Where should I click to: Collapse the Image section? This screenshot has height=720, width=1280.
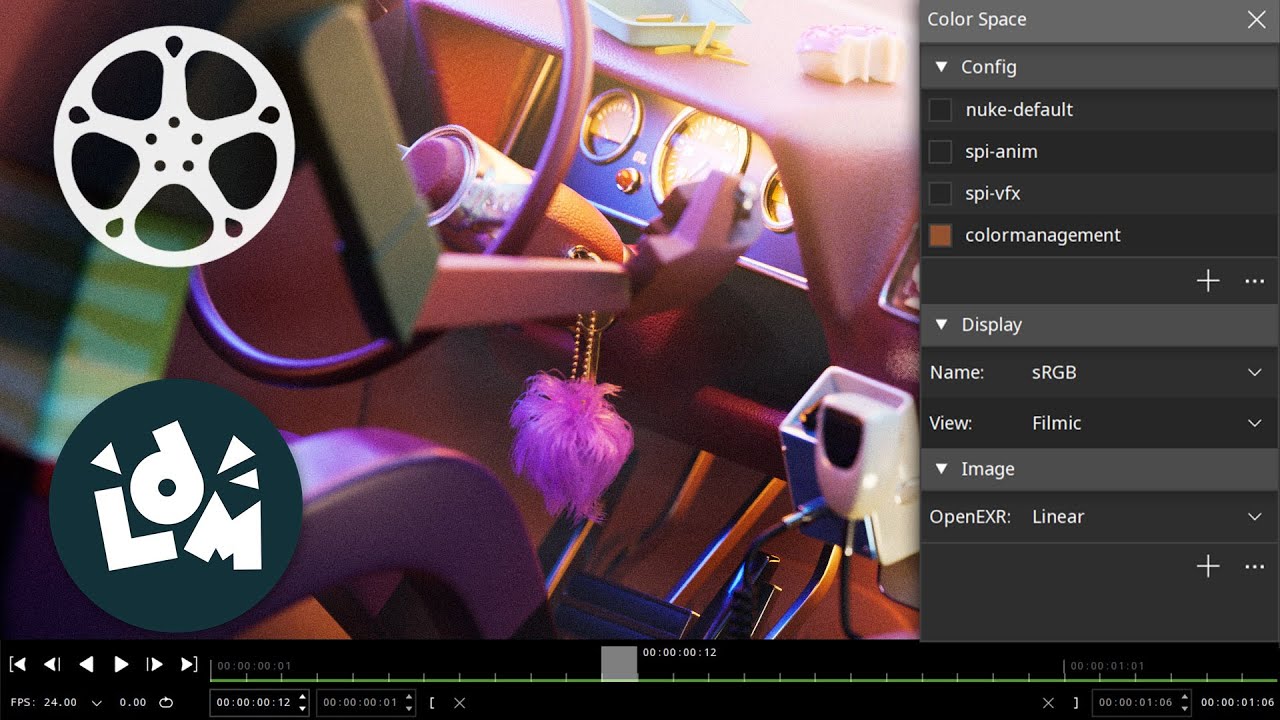coord(940,469)
